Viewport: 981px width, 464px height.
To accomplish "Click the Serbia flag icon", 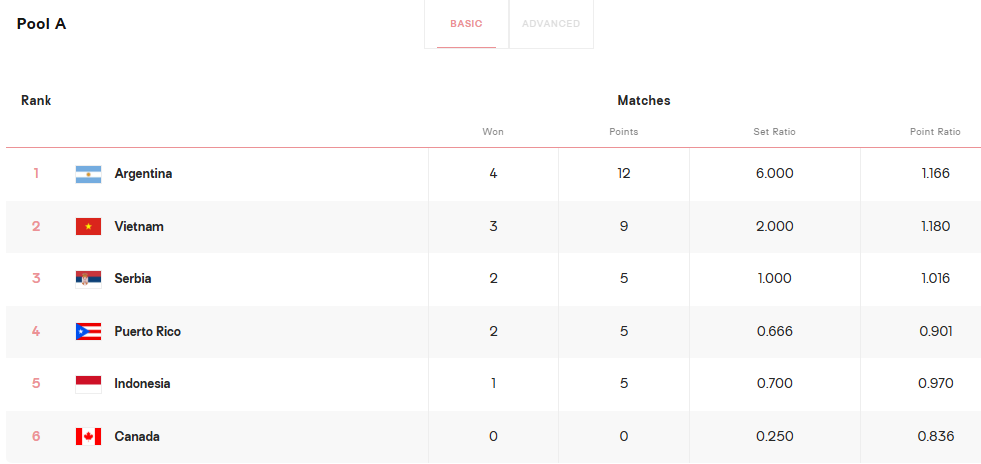I will [x=88, y=279].
